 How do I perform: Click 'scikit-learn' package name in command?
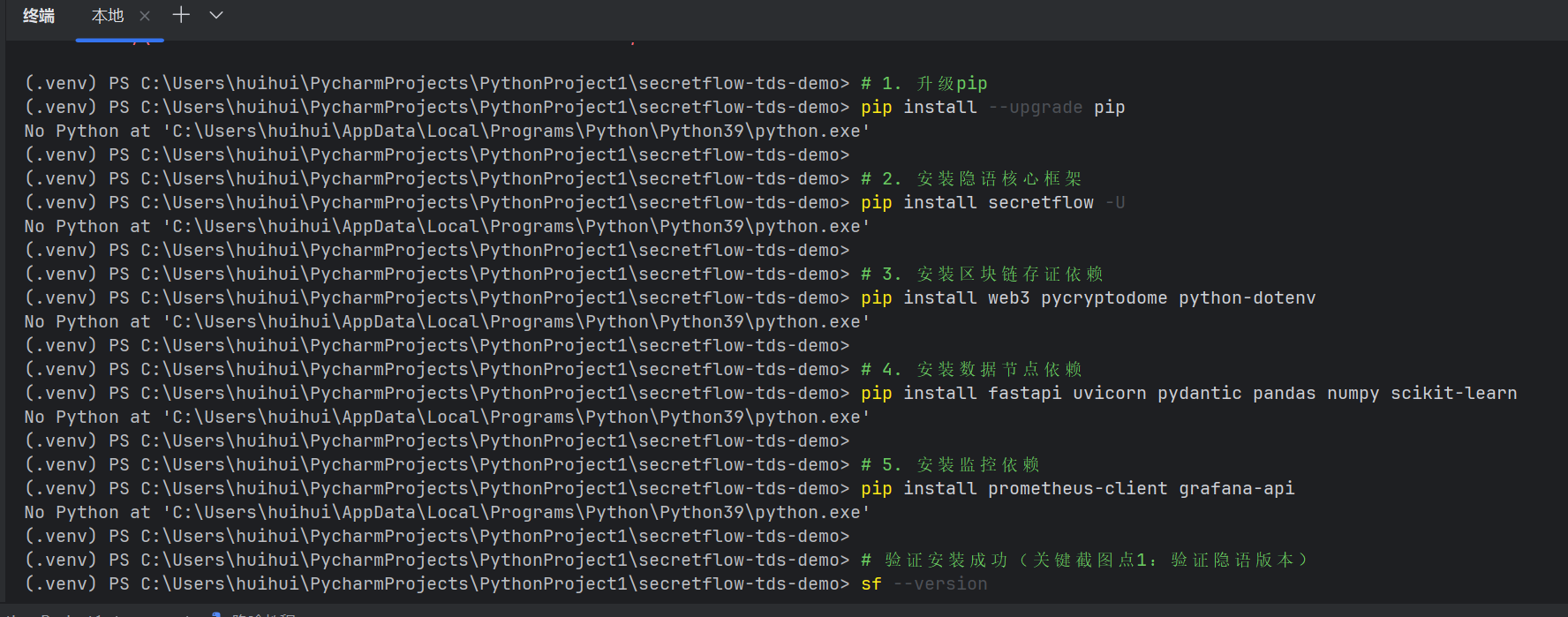point(1453,393)
